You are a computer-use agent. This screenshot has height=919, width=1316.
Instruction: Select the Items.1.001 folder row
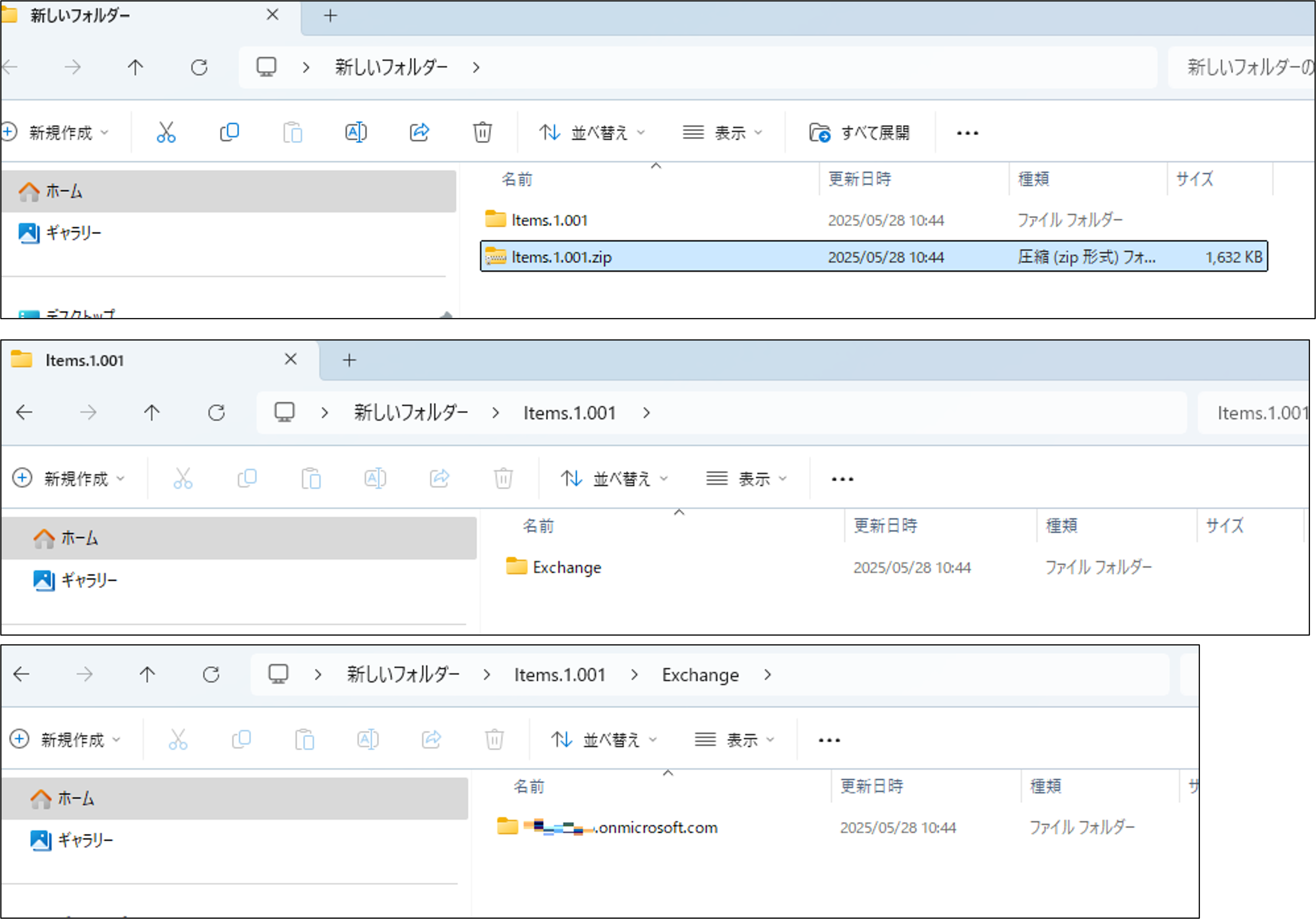coord(873,220)
